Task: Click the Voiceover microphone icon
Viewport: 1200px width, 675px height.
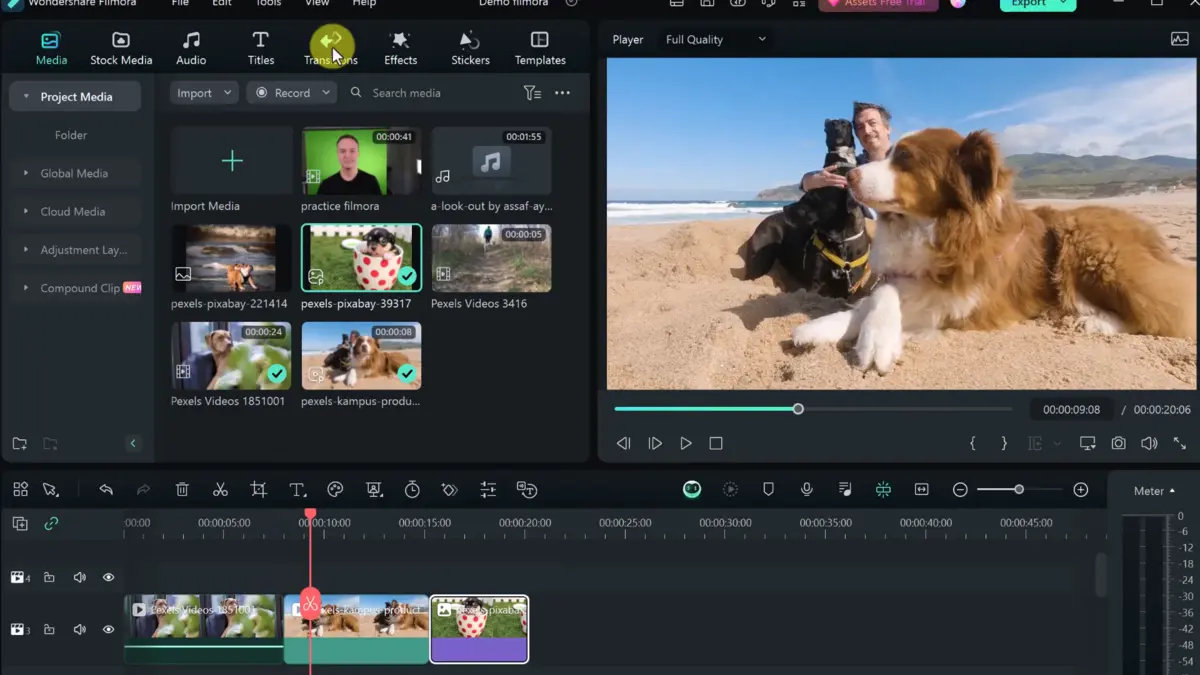Action: (806, 489)
